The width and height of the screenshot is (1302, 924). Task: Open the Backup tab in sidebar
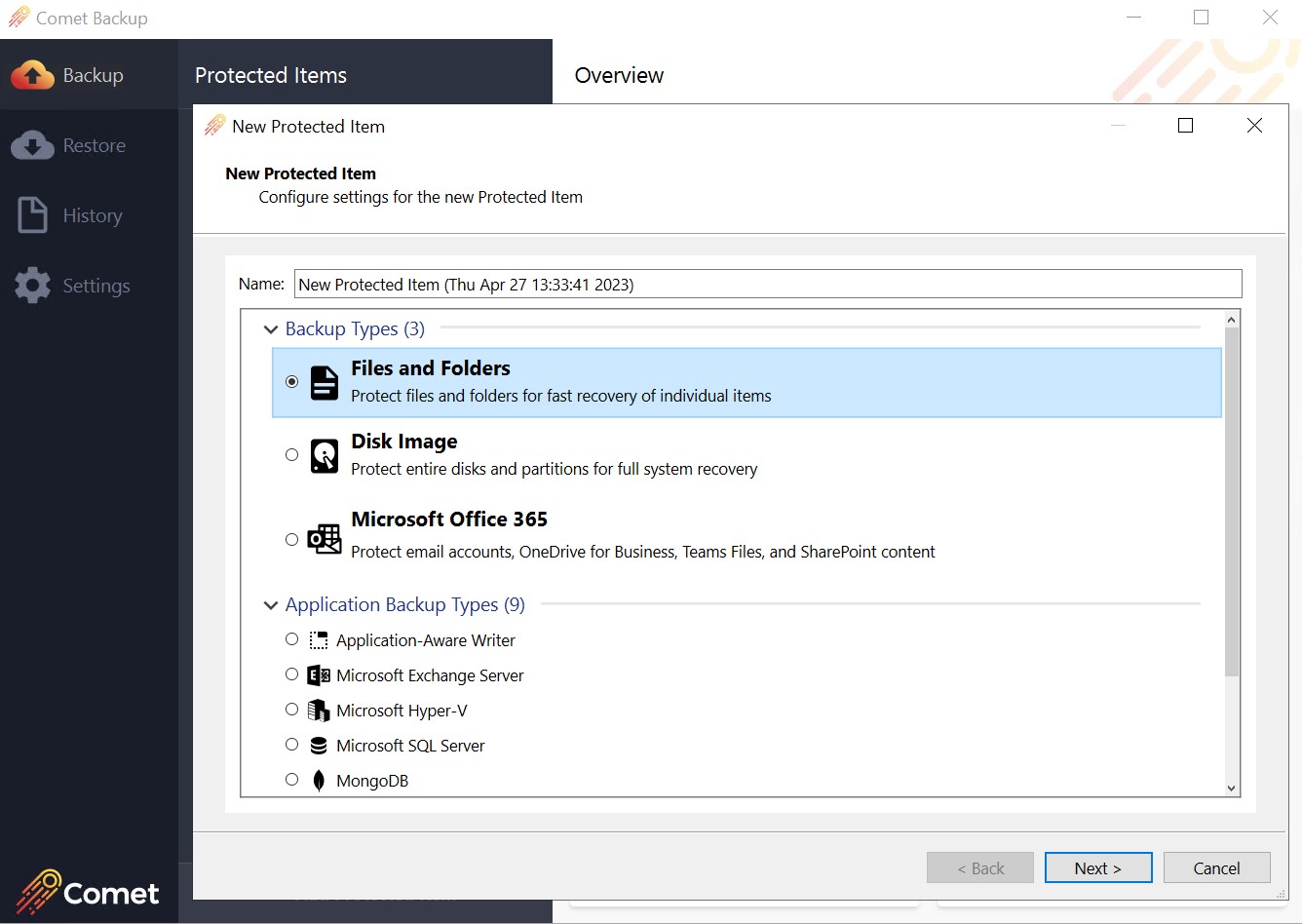[x=89, y=75]
